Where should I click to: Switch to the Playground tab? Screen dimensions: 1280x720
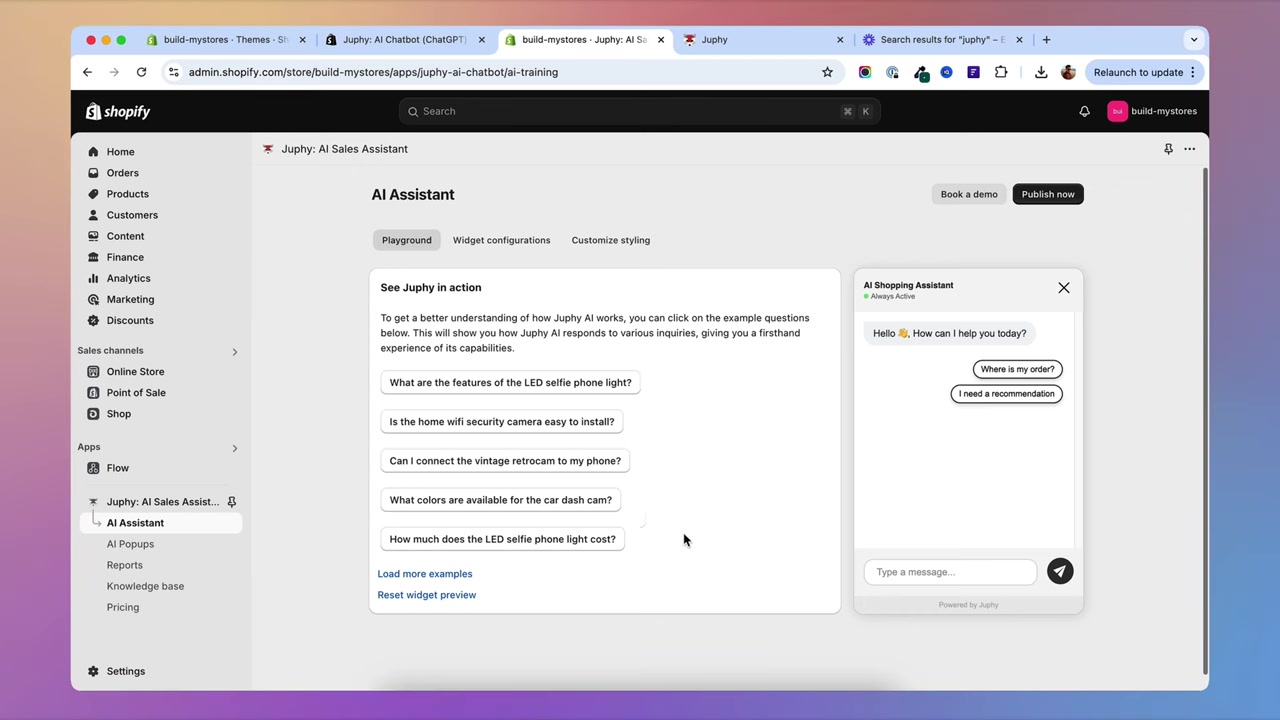[x=406, y=240]
